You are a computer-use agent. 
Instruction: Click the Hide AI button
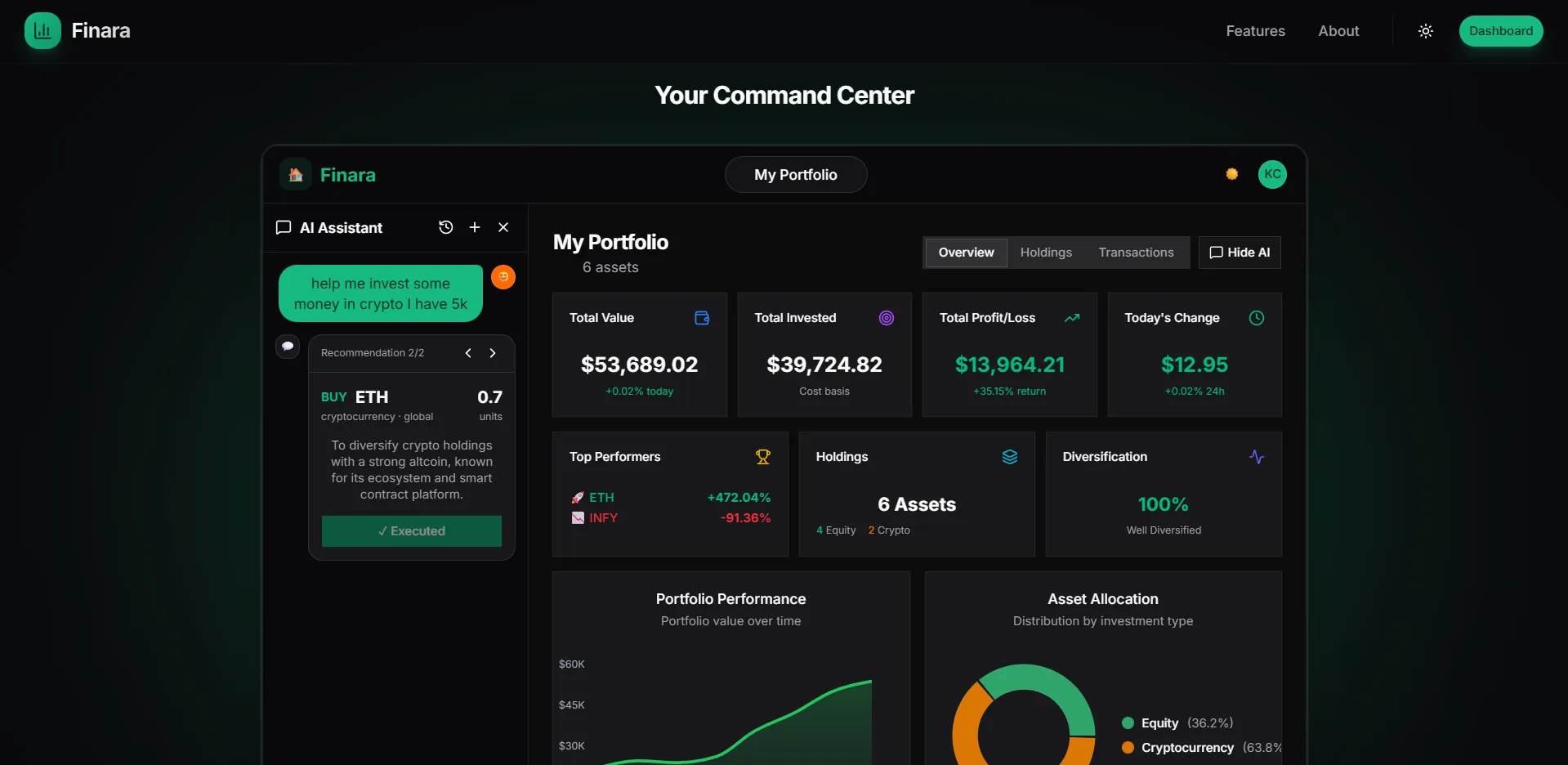pyautogui.click(x=1240, y=253)
